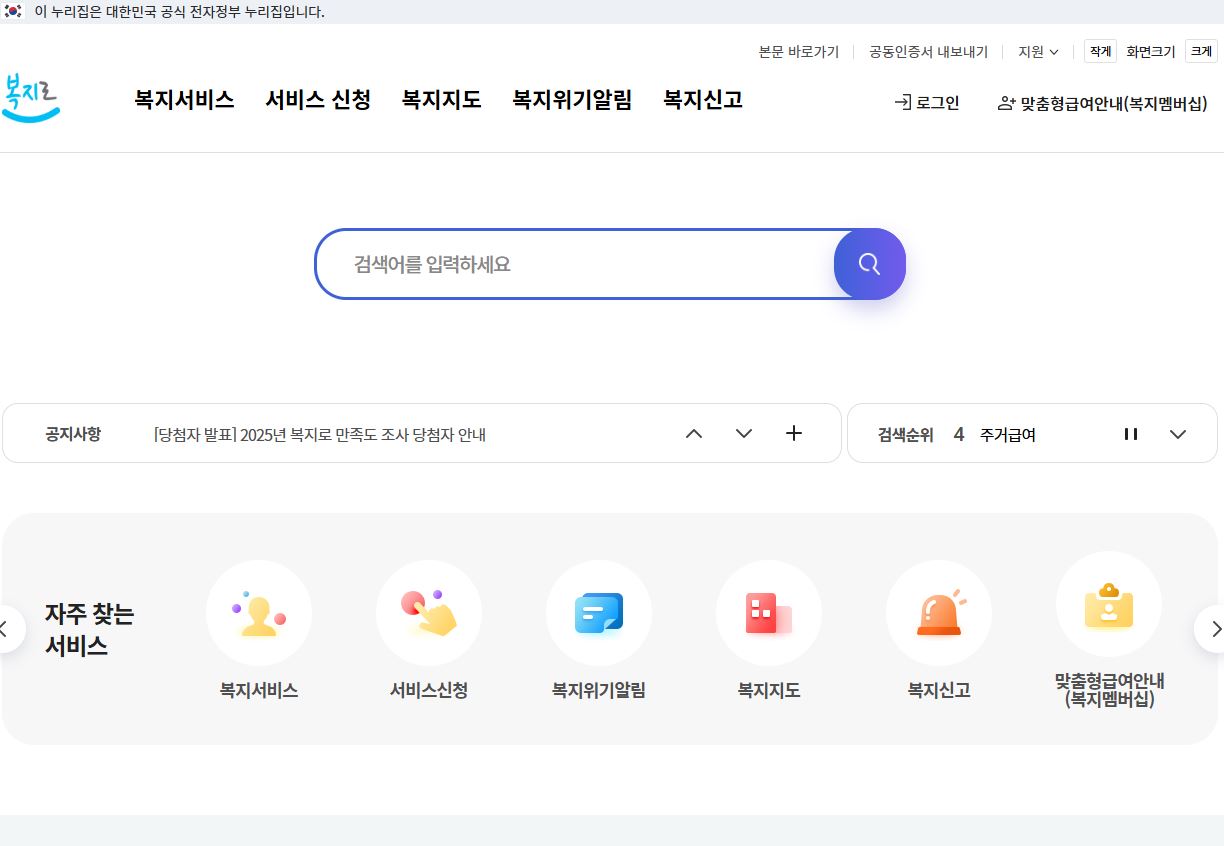The height and width of the screenshot is (846, 1224).
Task: Open 복지위기알림 via its chat bubble icon
Action: [598, 613]
